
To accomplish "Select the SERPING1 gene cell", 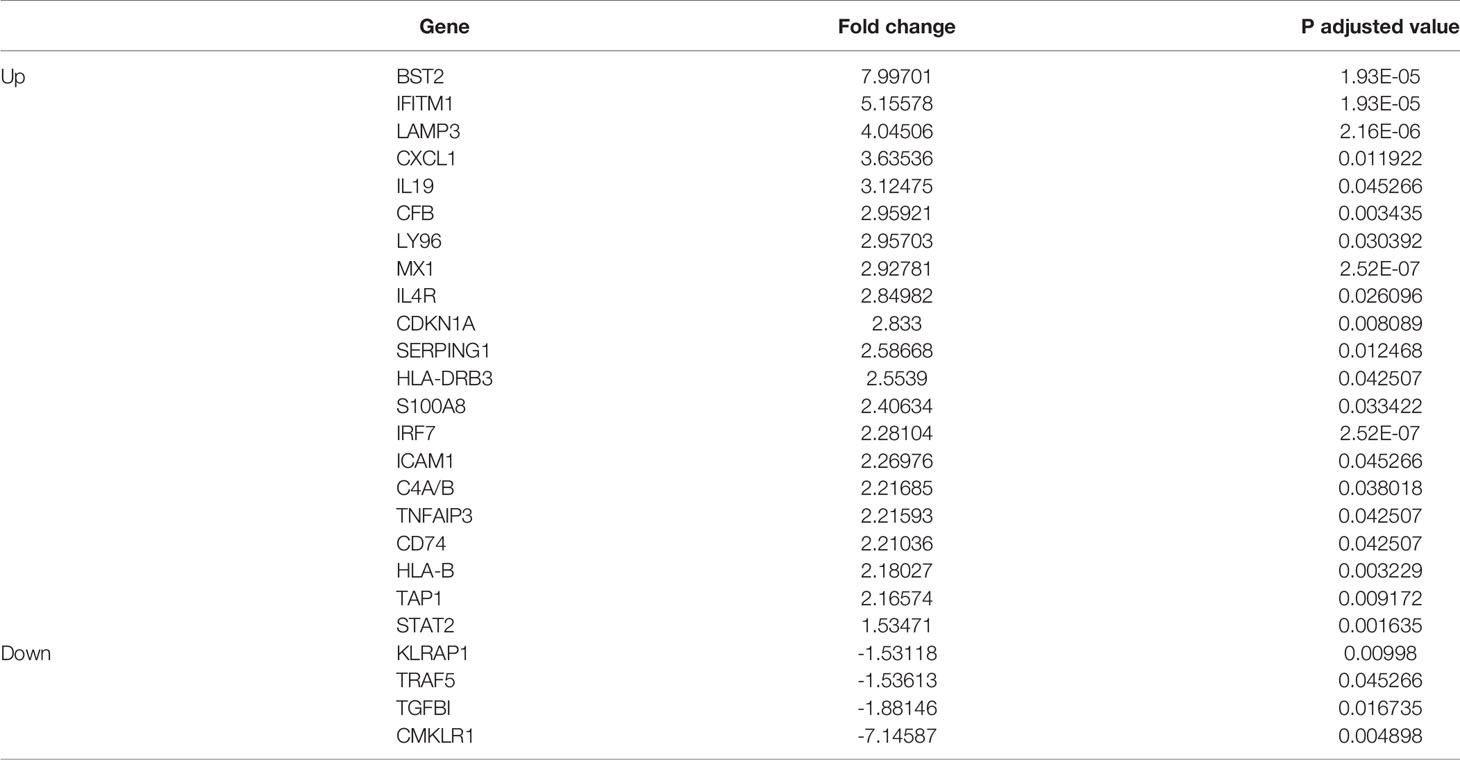I will click(436, 351).
